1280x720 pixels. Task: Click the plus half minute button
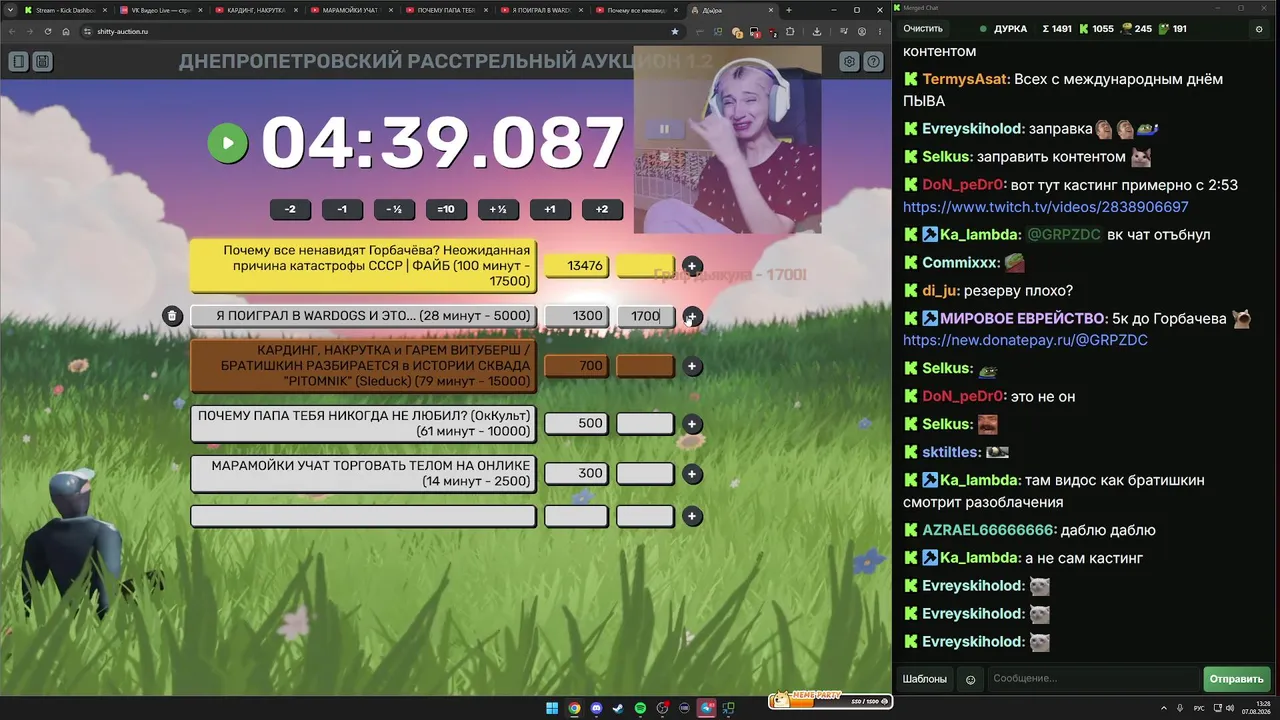498,209
